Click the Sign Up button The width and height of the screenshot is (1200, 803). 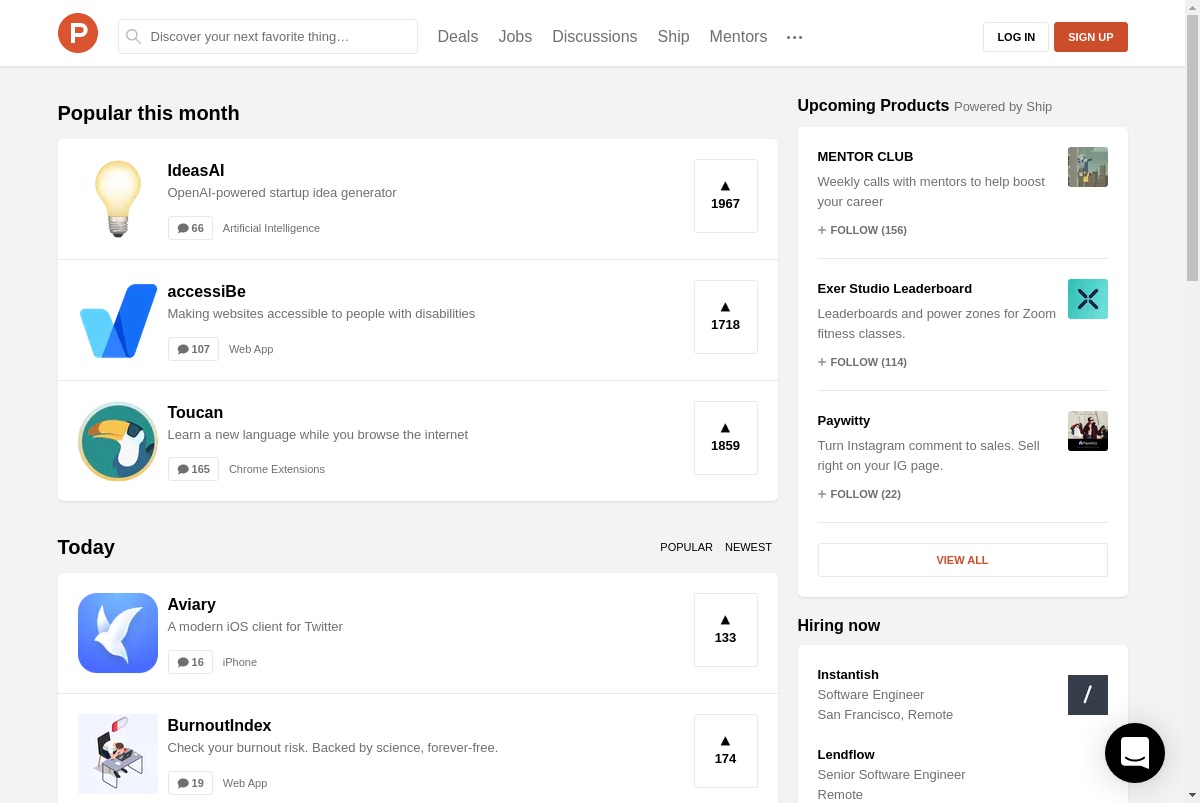coord(1090,37)
